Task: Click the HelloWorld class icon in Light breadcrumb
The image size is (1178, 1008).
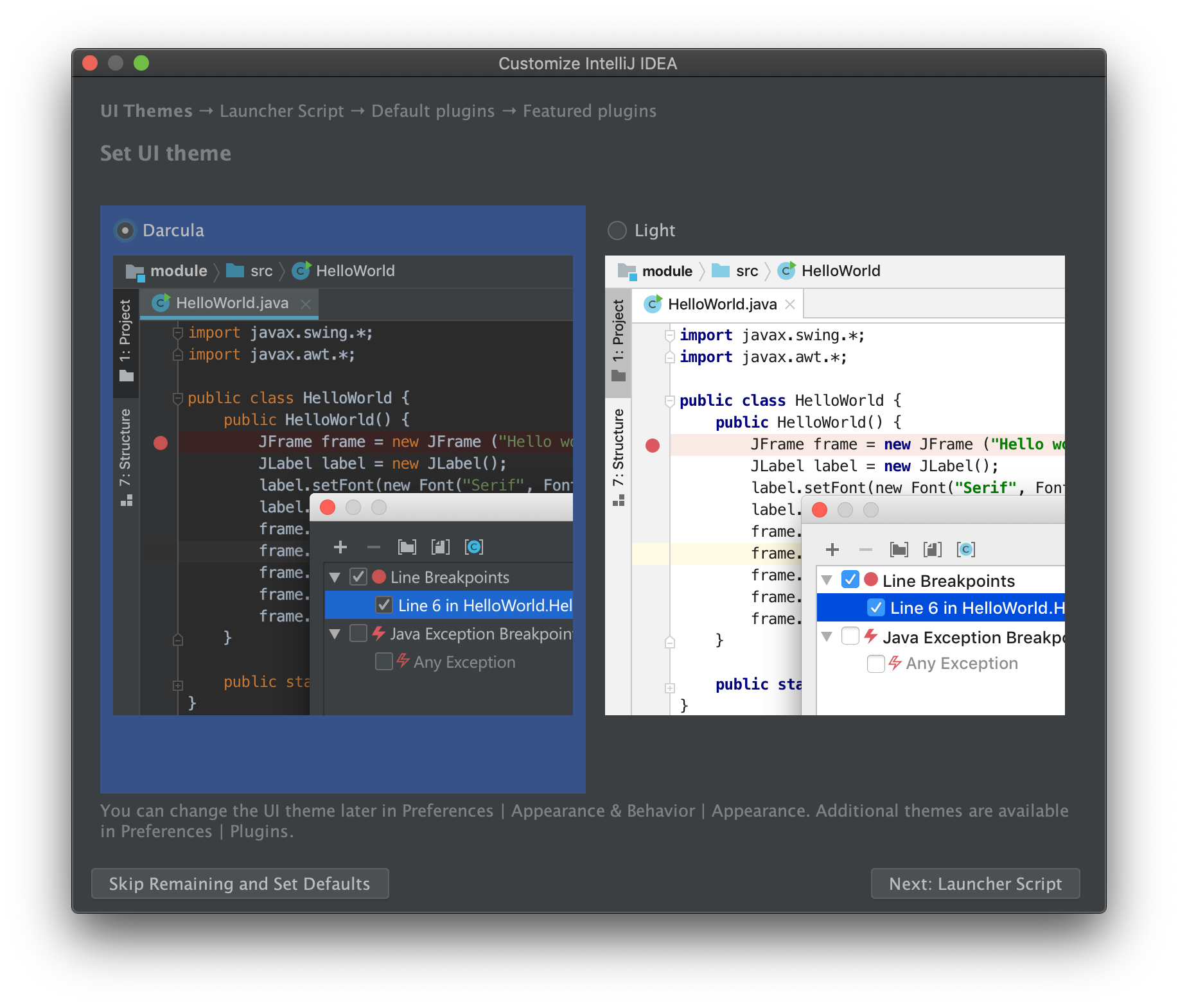Action: (x=787, y=270)
